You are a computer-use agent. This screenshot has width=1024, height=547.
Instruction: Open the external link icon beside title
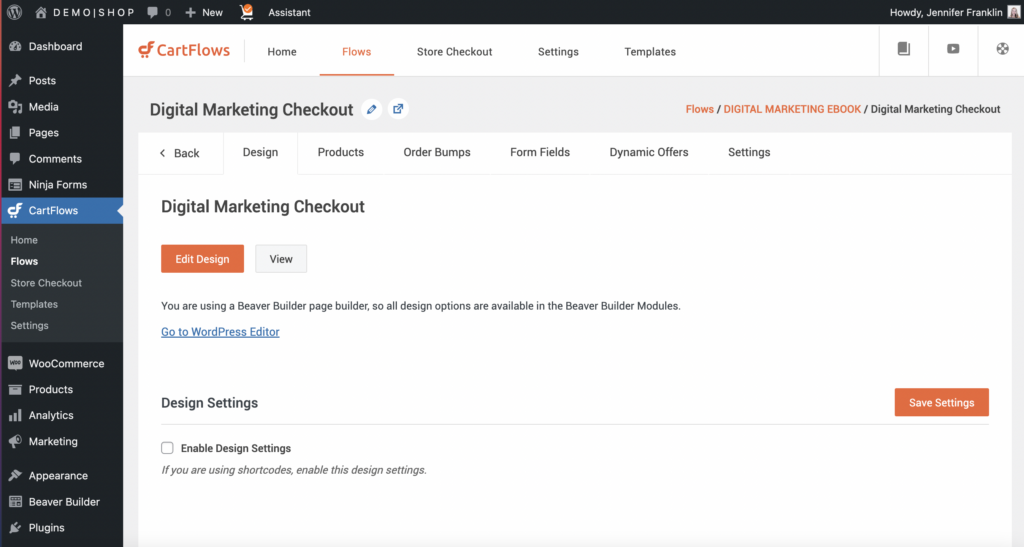398,109
